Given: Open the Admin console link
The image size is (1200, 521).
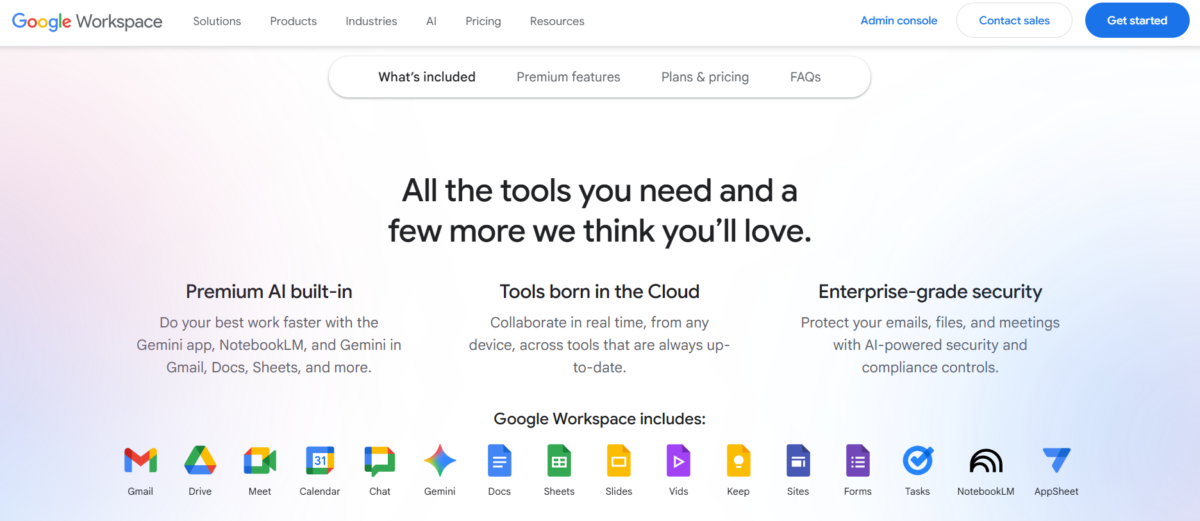Looking at the screenshot, I should click(x=899, y=21).
